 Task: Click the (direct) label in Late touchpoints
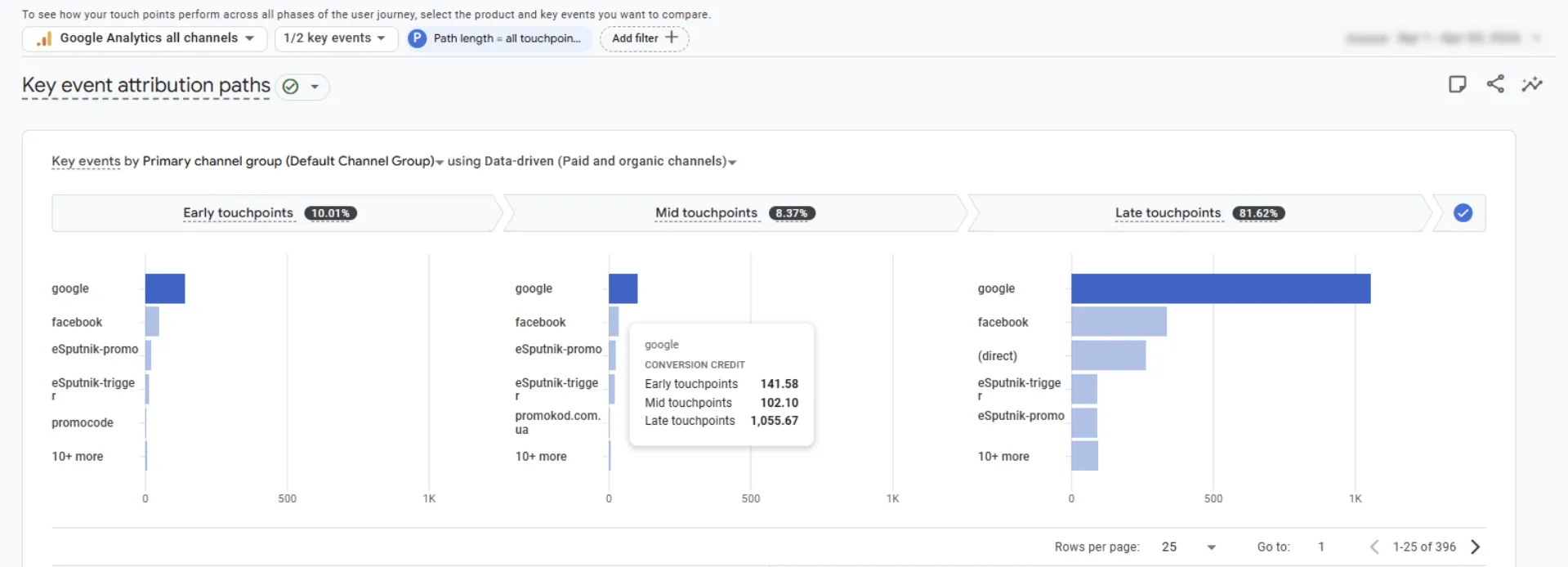998,355
